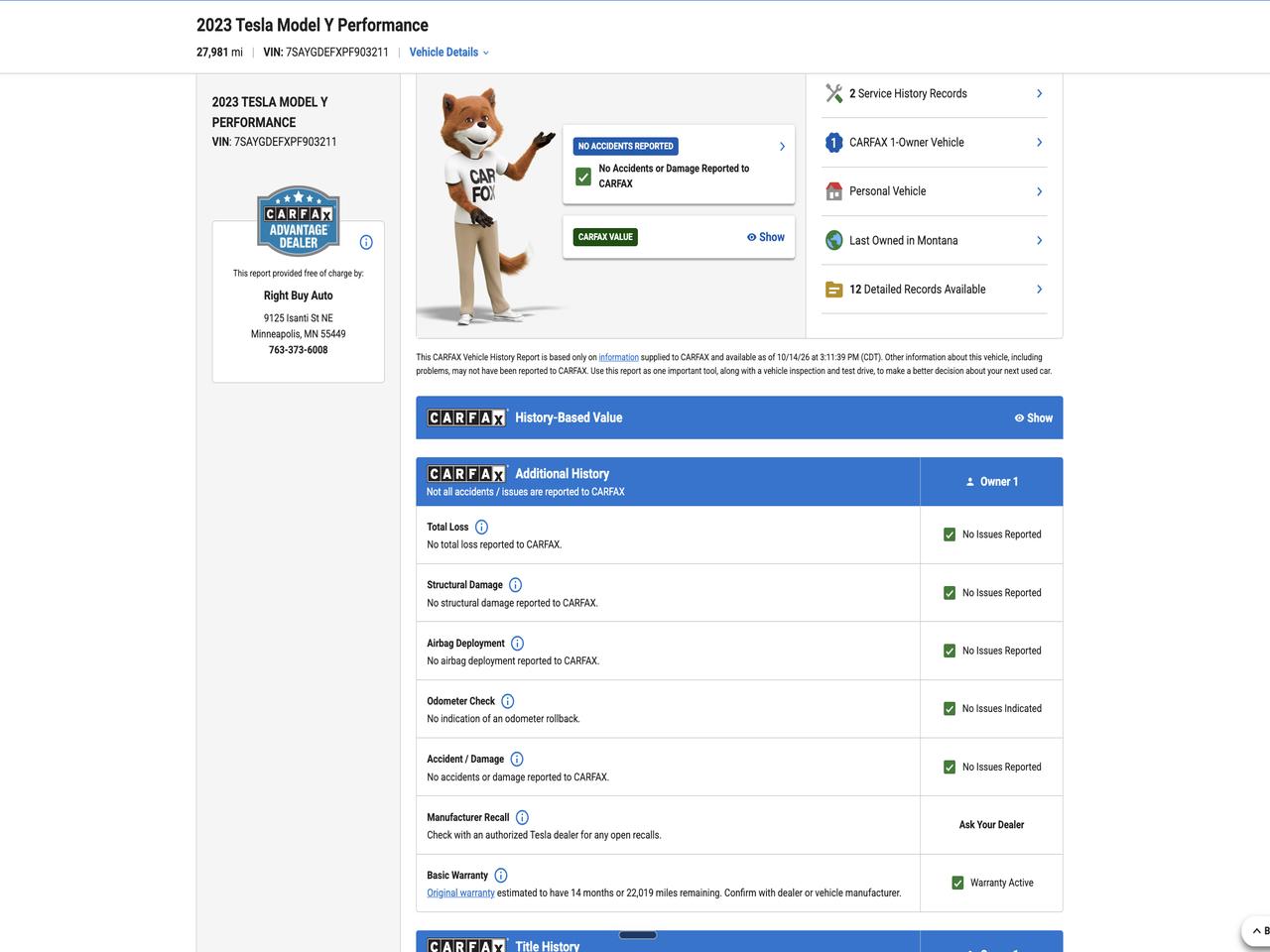
Task: Open Airbag Deployment info icon
Action: click(x=517, y=644)
